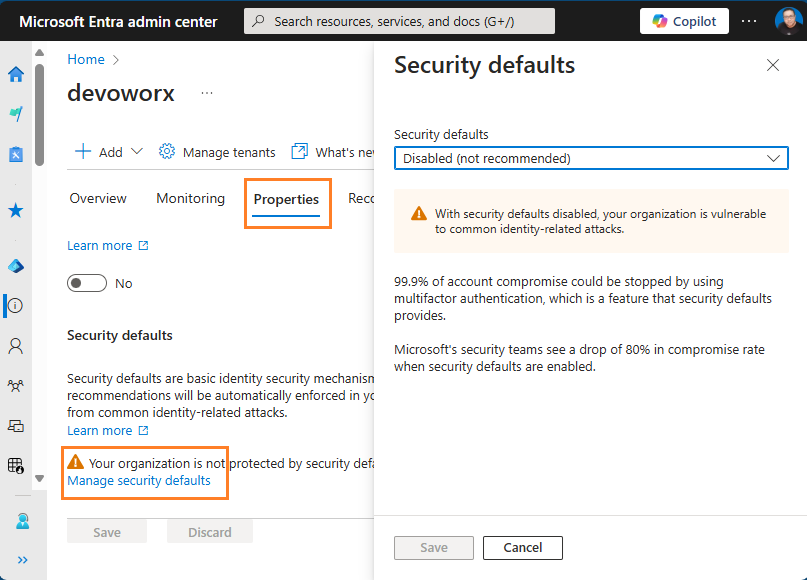Screen dimensions: 807x580
Task: Switch to the Overview tab
Action: 98,198
